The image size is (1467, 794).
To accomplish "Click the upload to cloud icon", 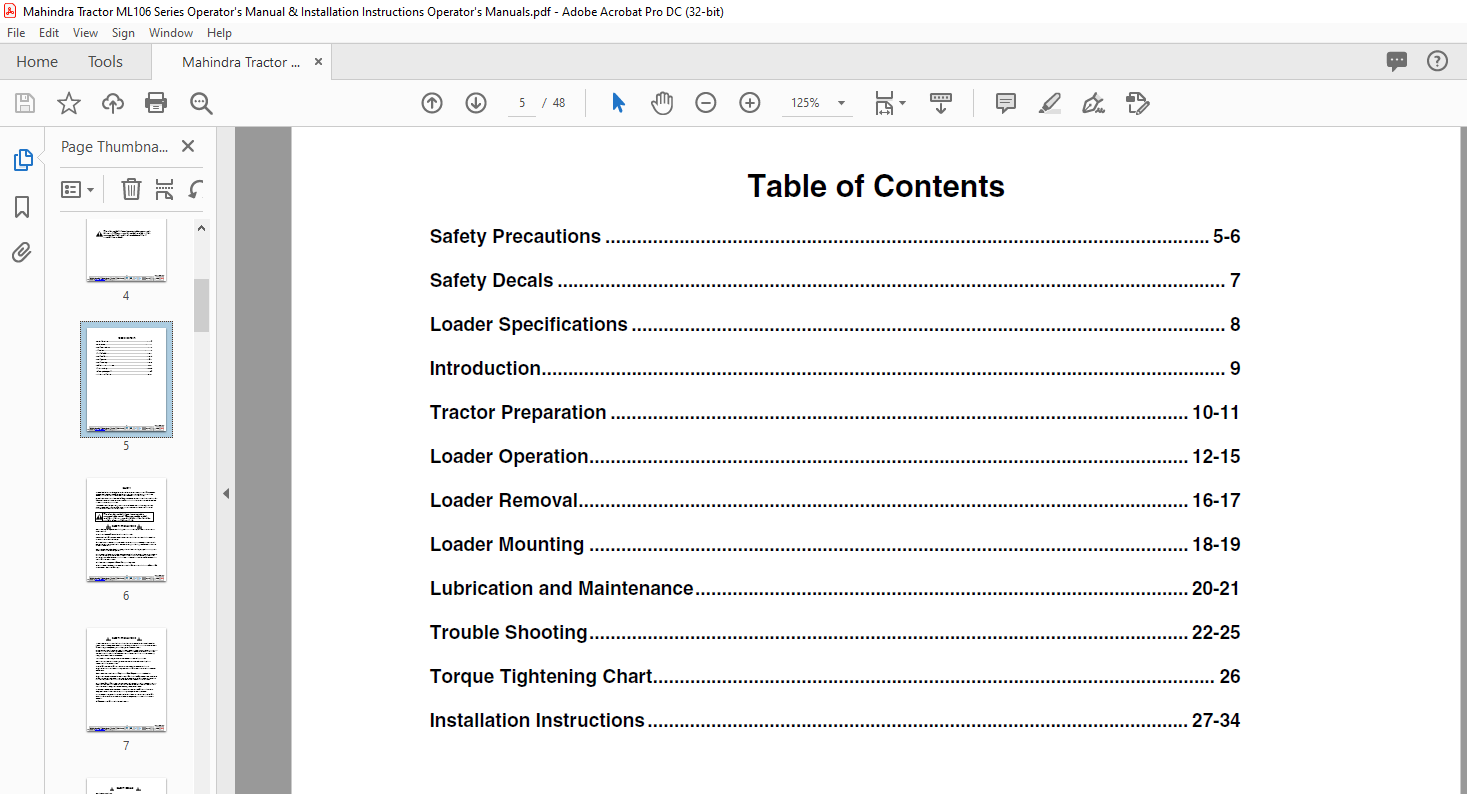I will pos(113,103).
